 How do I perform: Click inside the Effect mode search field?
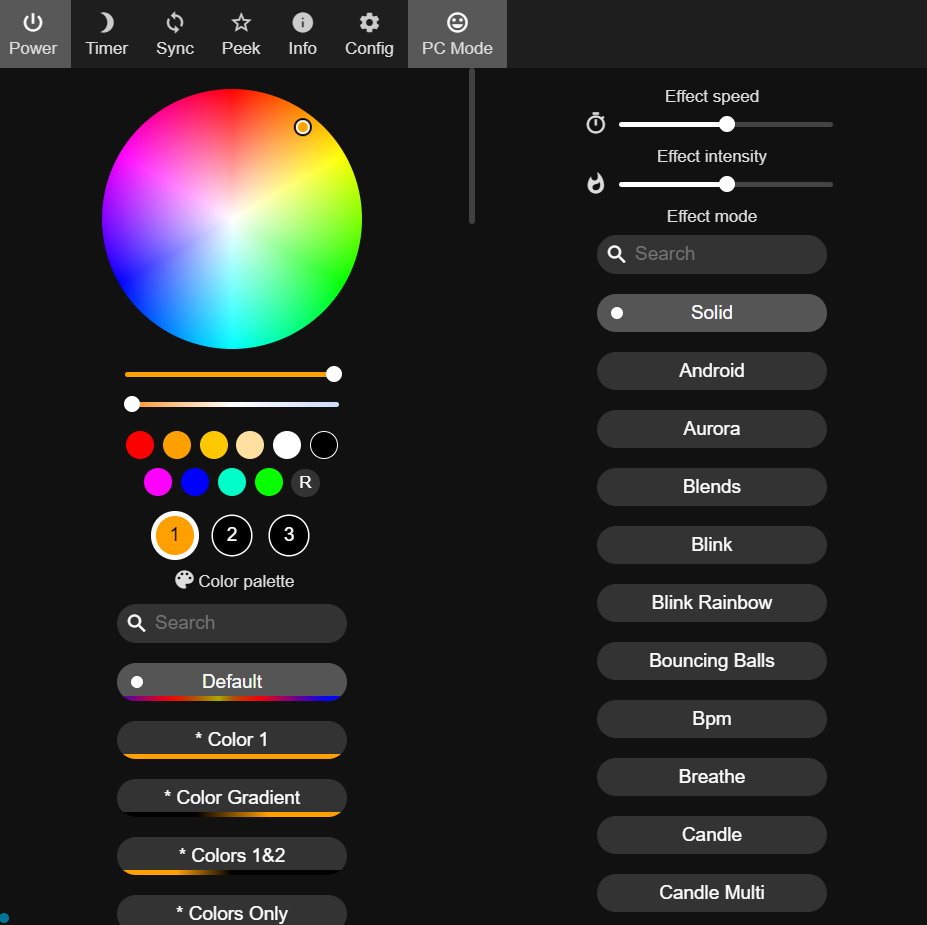pyautogui.click(x=711, y=254)
